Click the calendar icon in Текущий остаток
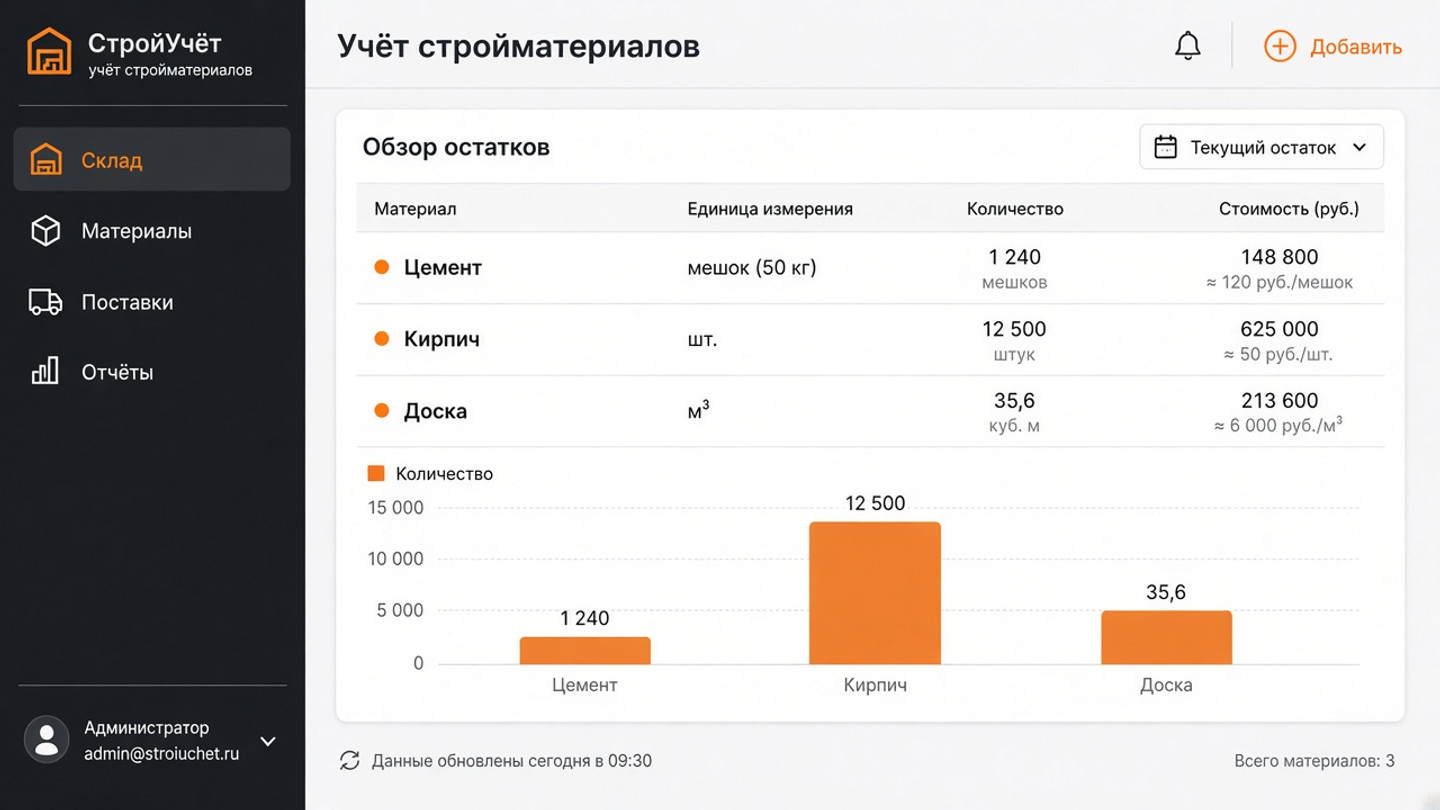The height and width of the screenshot is (810, 1440). [x=1165, y=147]
